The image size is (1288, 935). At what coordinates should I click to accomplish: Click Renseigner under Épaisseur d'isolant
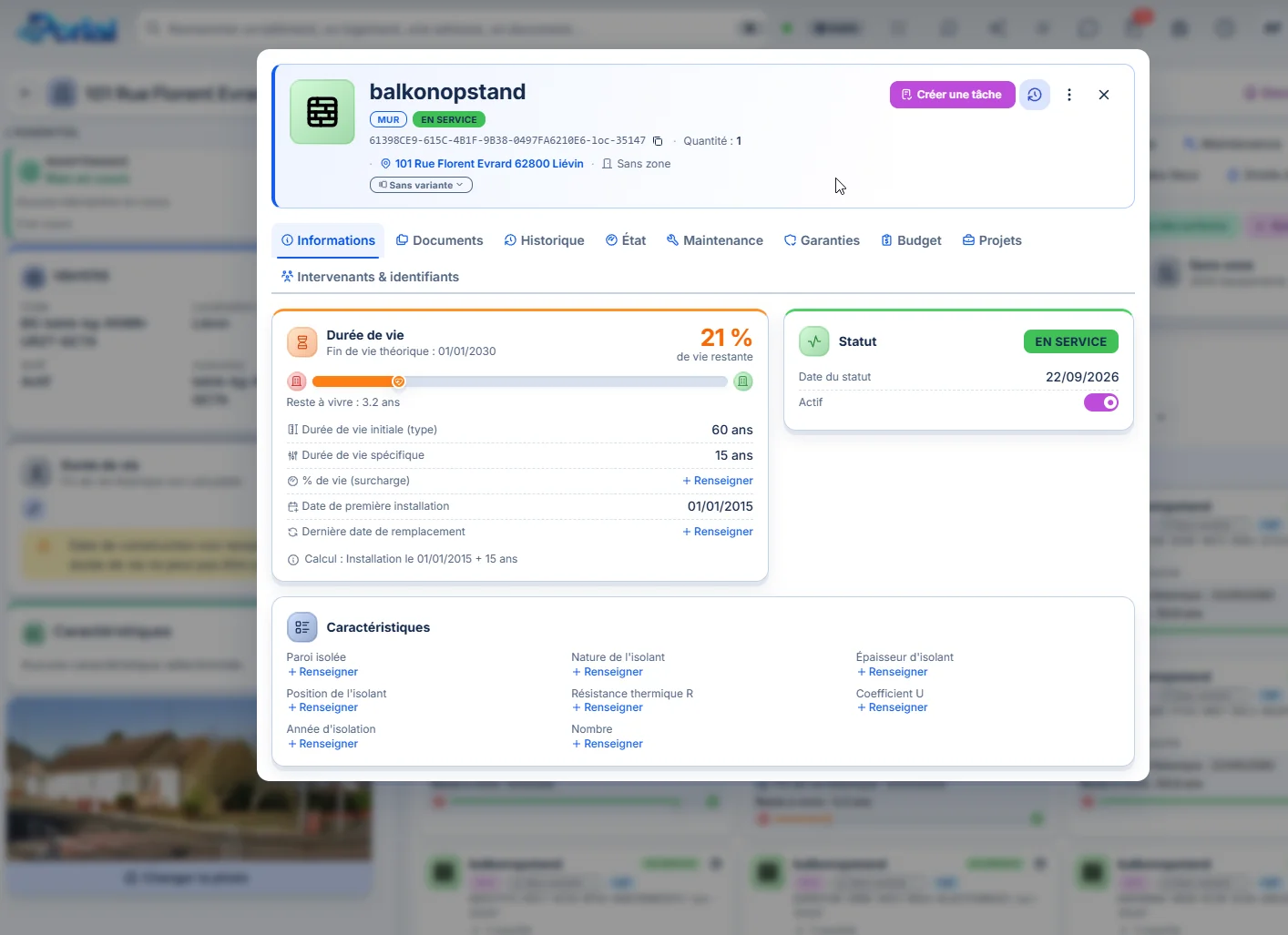[x=893, y=672]
